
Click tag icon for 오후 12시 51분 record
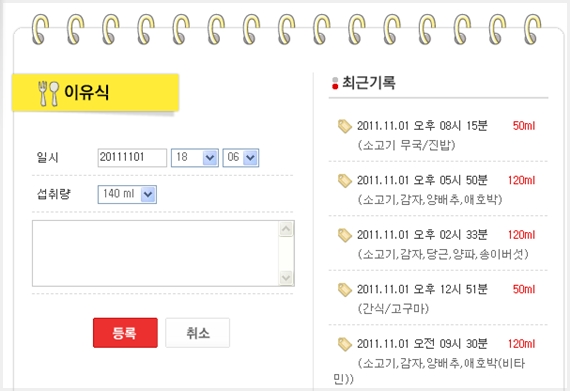[x=344, y=290]
